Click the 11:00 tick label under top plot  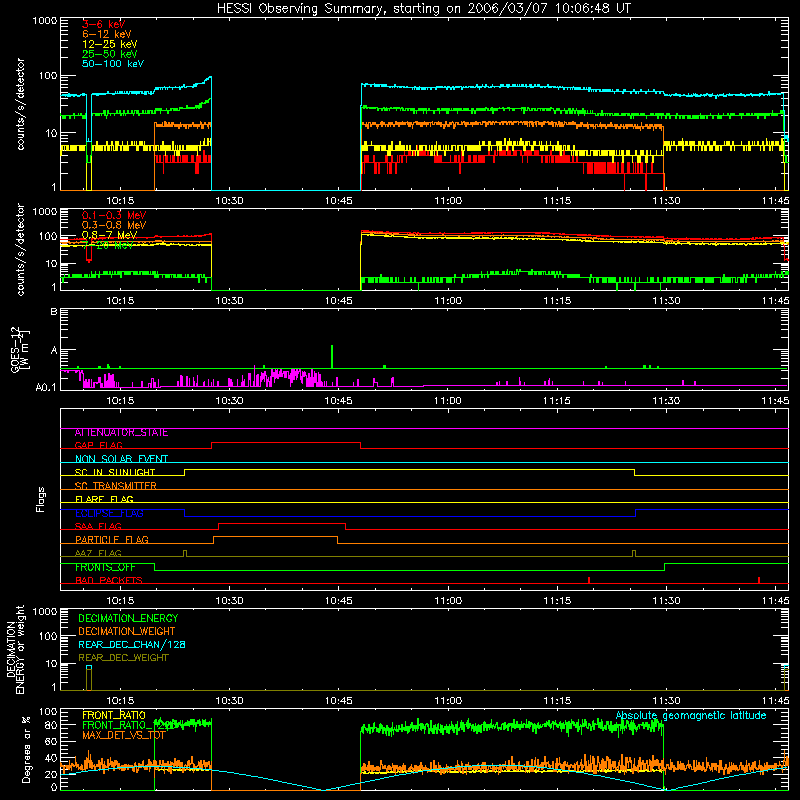pyautogui.click(x=448, y=201)
